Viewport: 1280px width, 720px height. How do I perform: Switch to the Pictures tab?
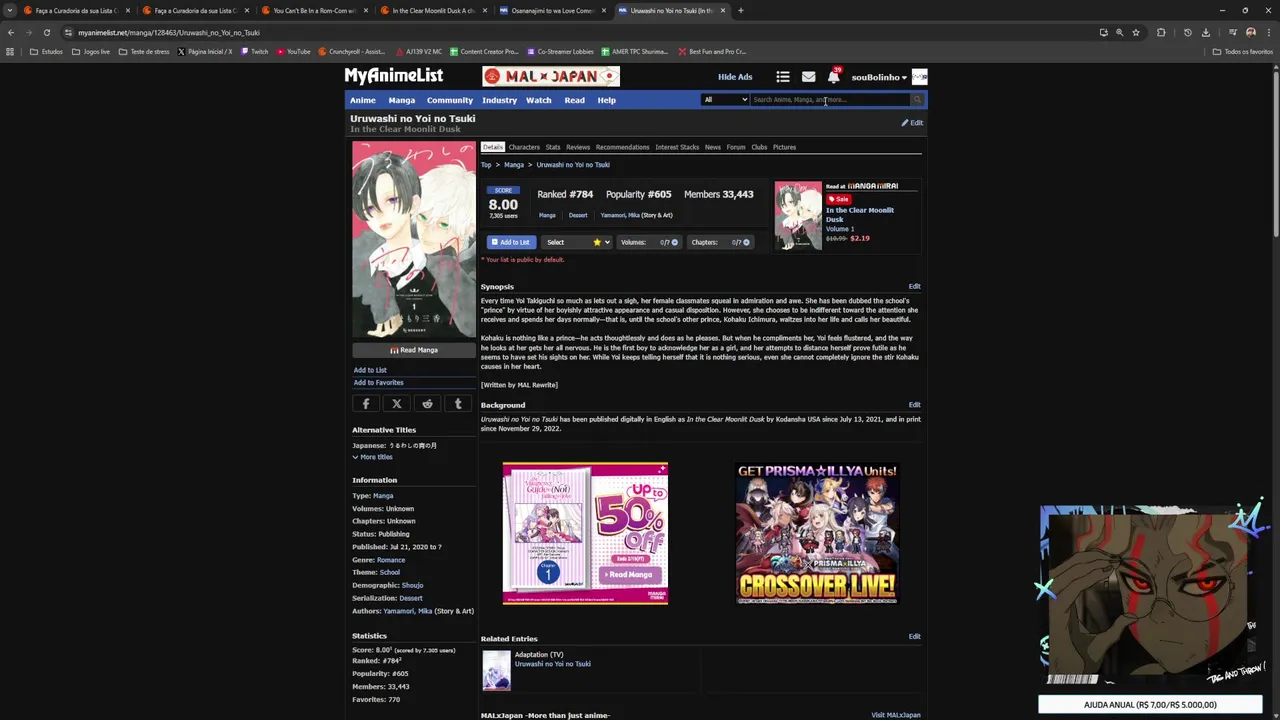[x=784, y=147]
